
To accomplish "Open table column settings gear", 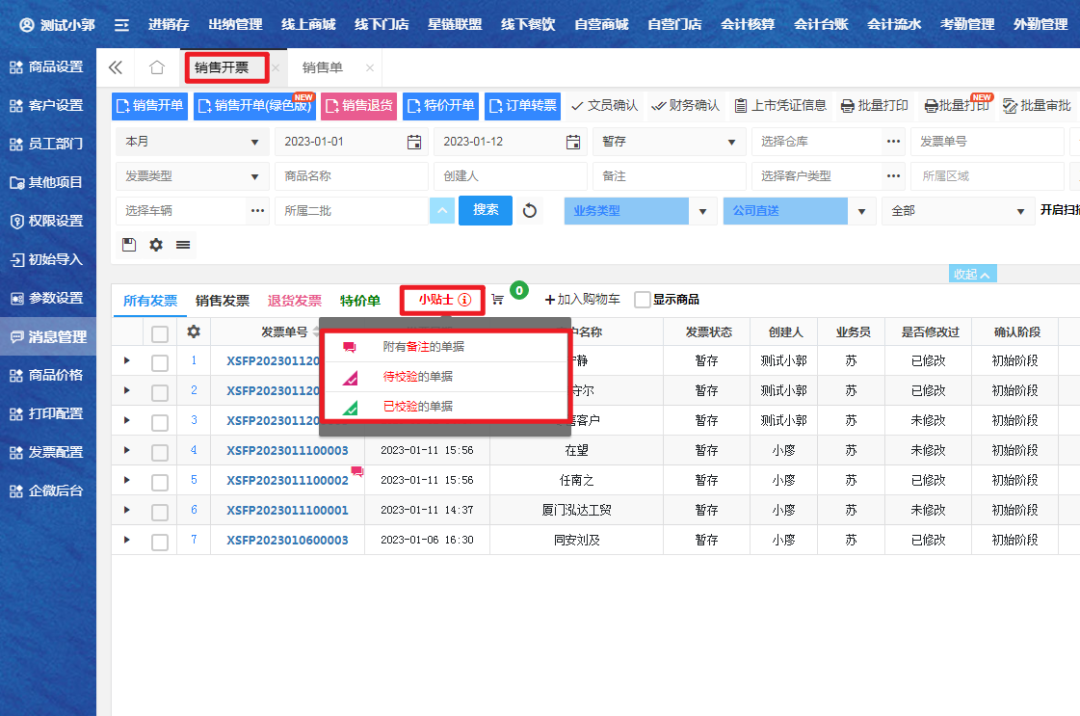I will (x=194, y=332).
